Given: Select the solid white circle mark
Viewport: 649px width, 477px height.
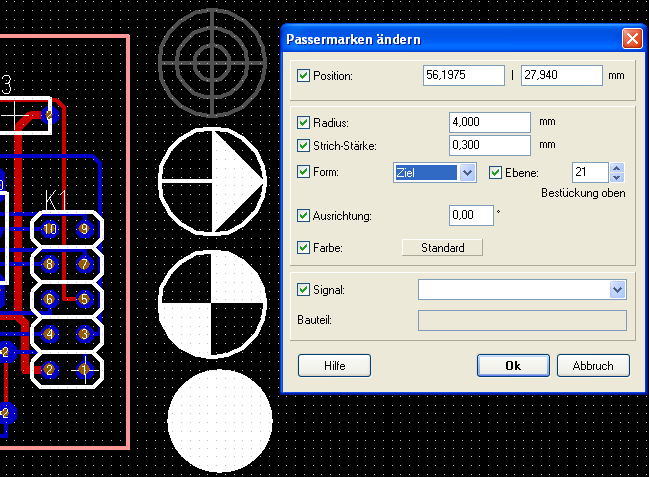Looking at the screenshot, I should 220,420.
